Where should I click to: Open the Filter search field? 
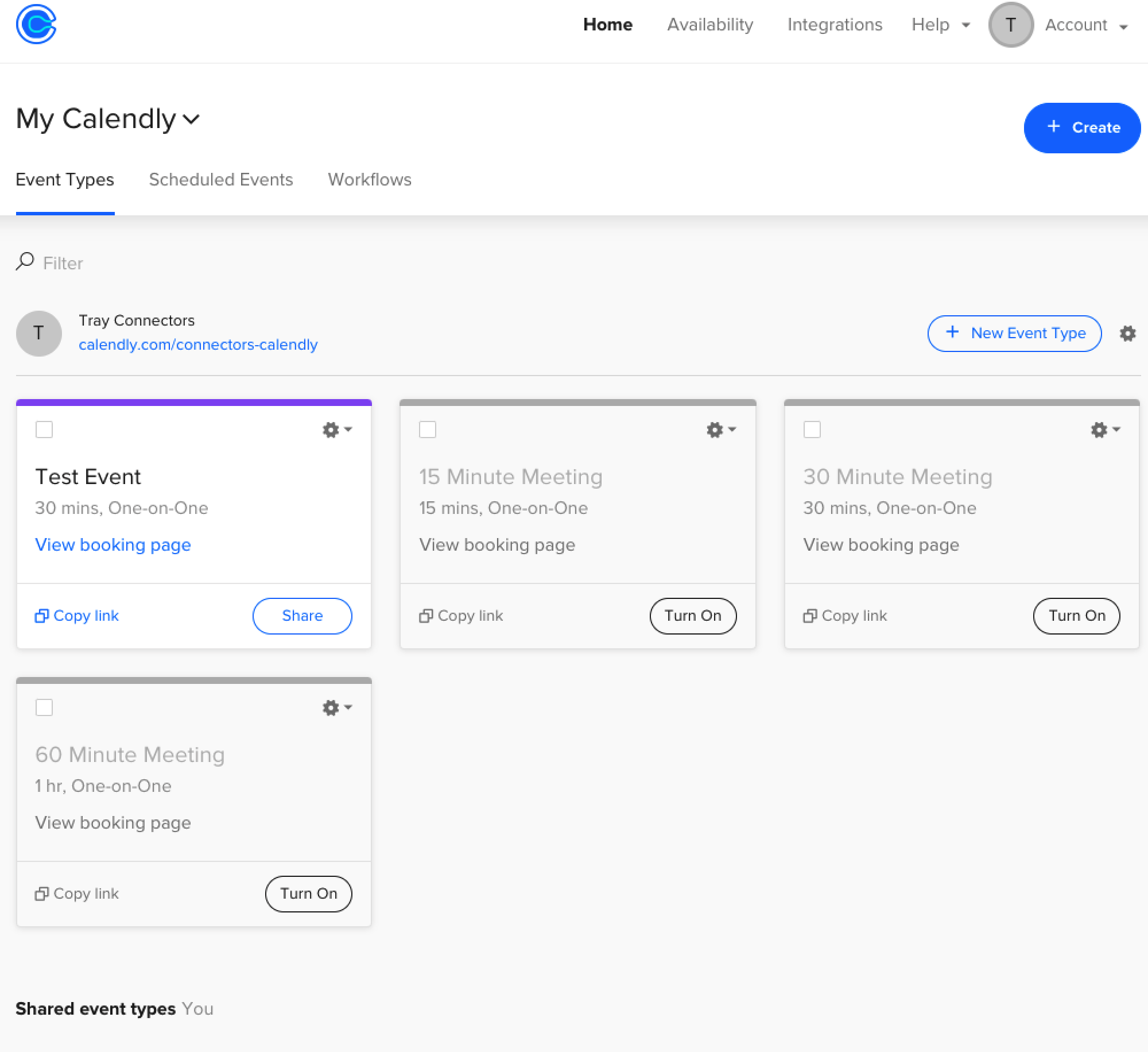click(x=62, y=263)
